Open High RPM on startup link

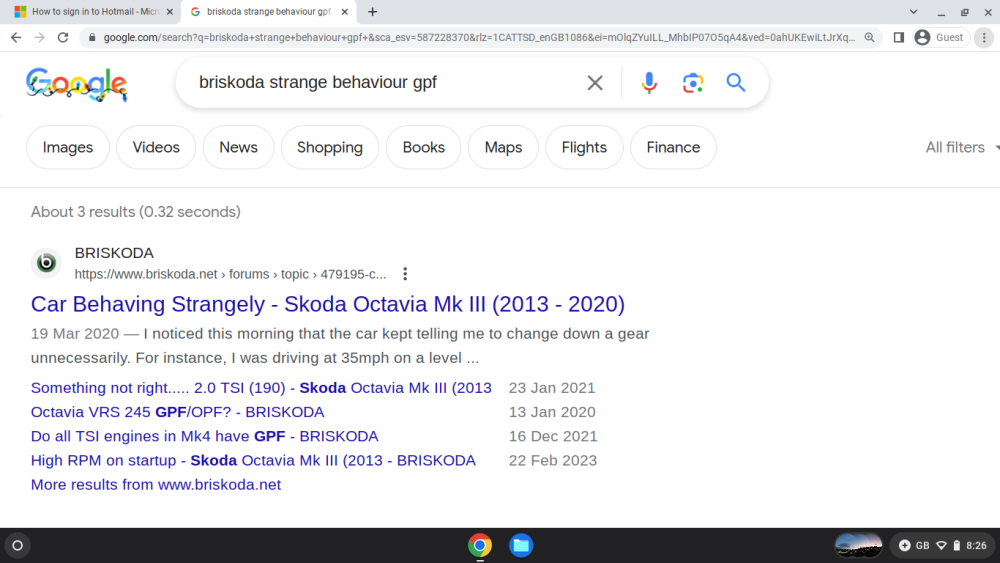click(x=253, y=460)
